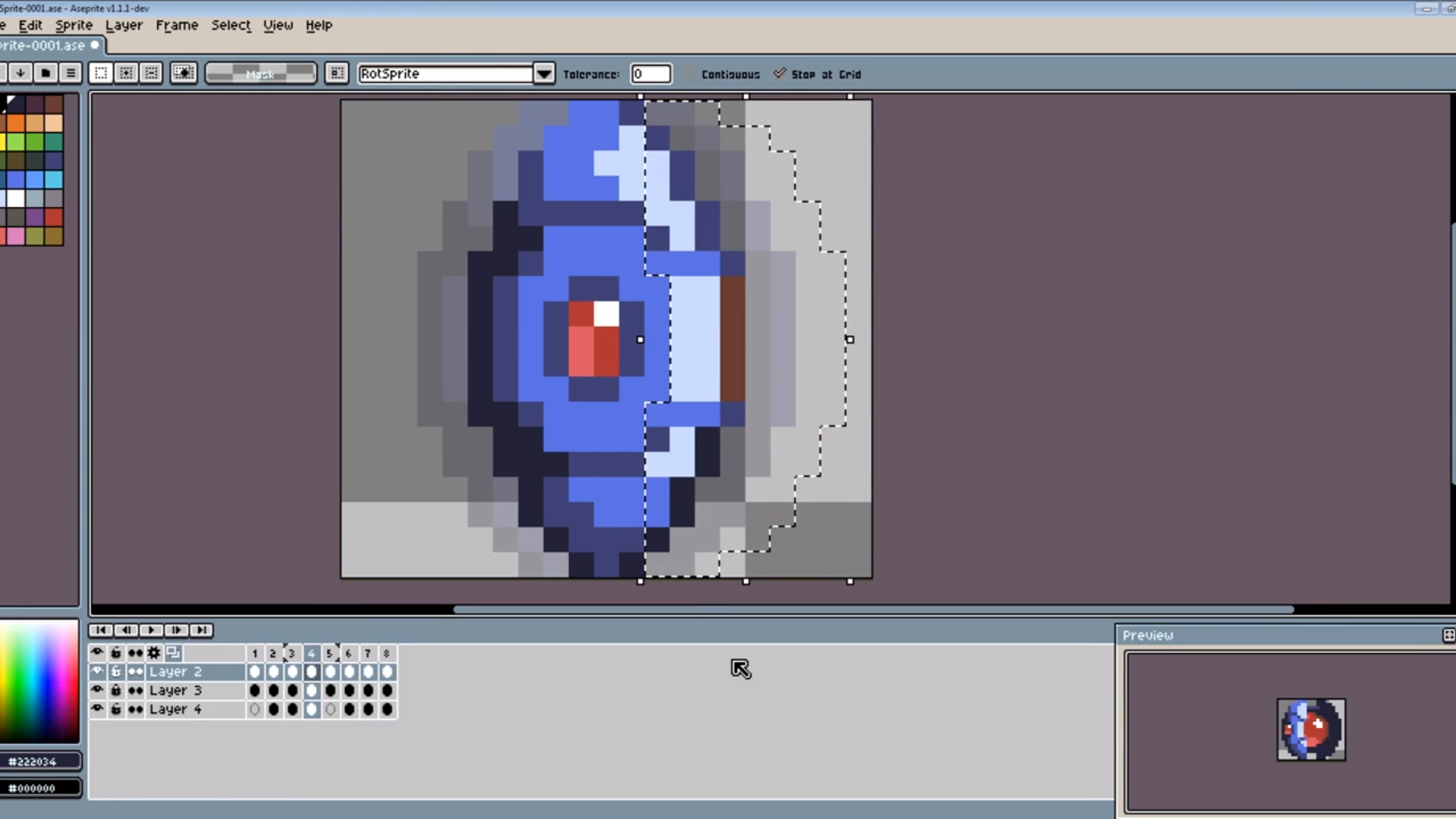The height and width of the screenshot is (819, 1456).
Task: Click the down-arrow icon above the palette
Action: 20,73
